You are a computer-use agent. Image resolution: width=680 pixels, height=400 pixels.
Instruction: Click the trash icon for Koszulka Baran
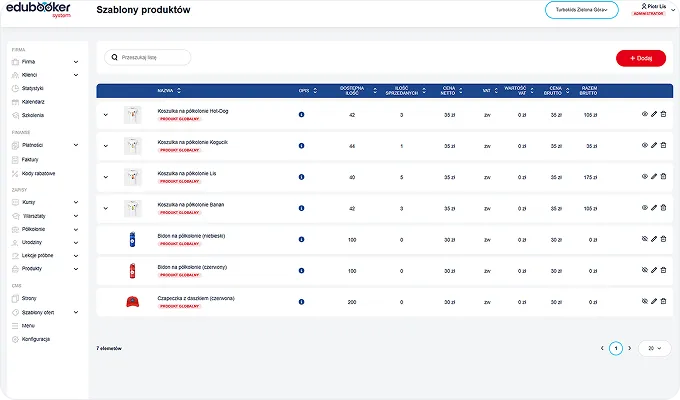pyautogui.click(x=663, y=208)
